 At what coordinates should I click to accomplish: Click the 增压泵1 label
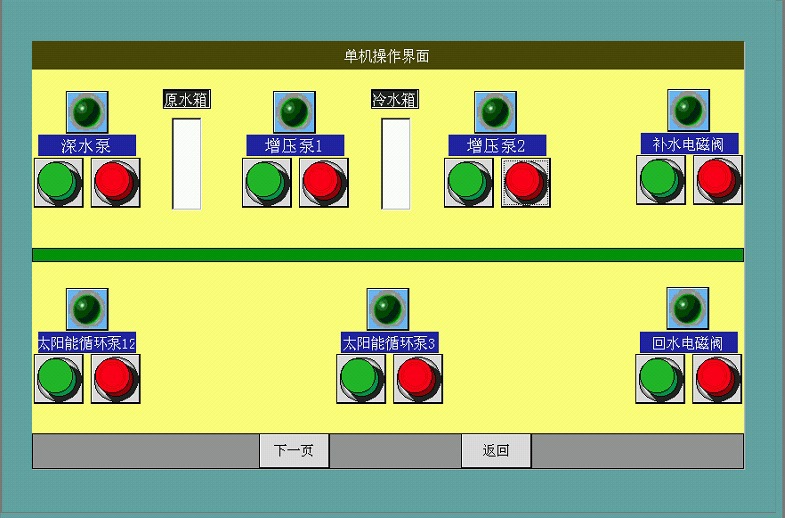pyautogui.click(x=295, y=146)
